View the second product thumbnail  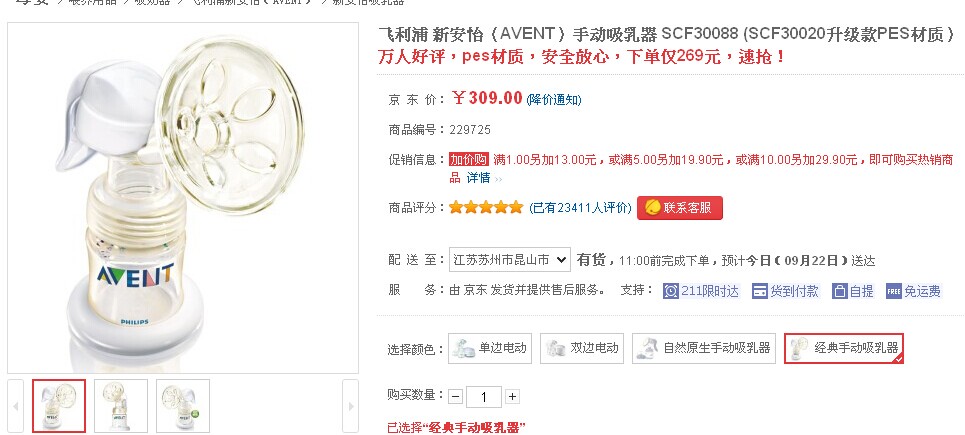pos(121,406)
